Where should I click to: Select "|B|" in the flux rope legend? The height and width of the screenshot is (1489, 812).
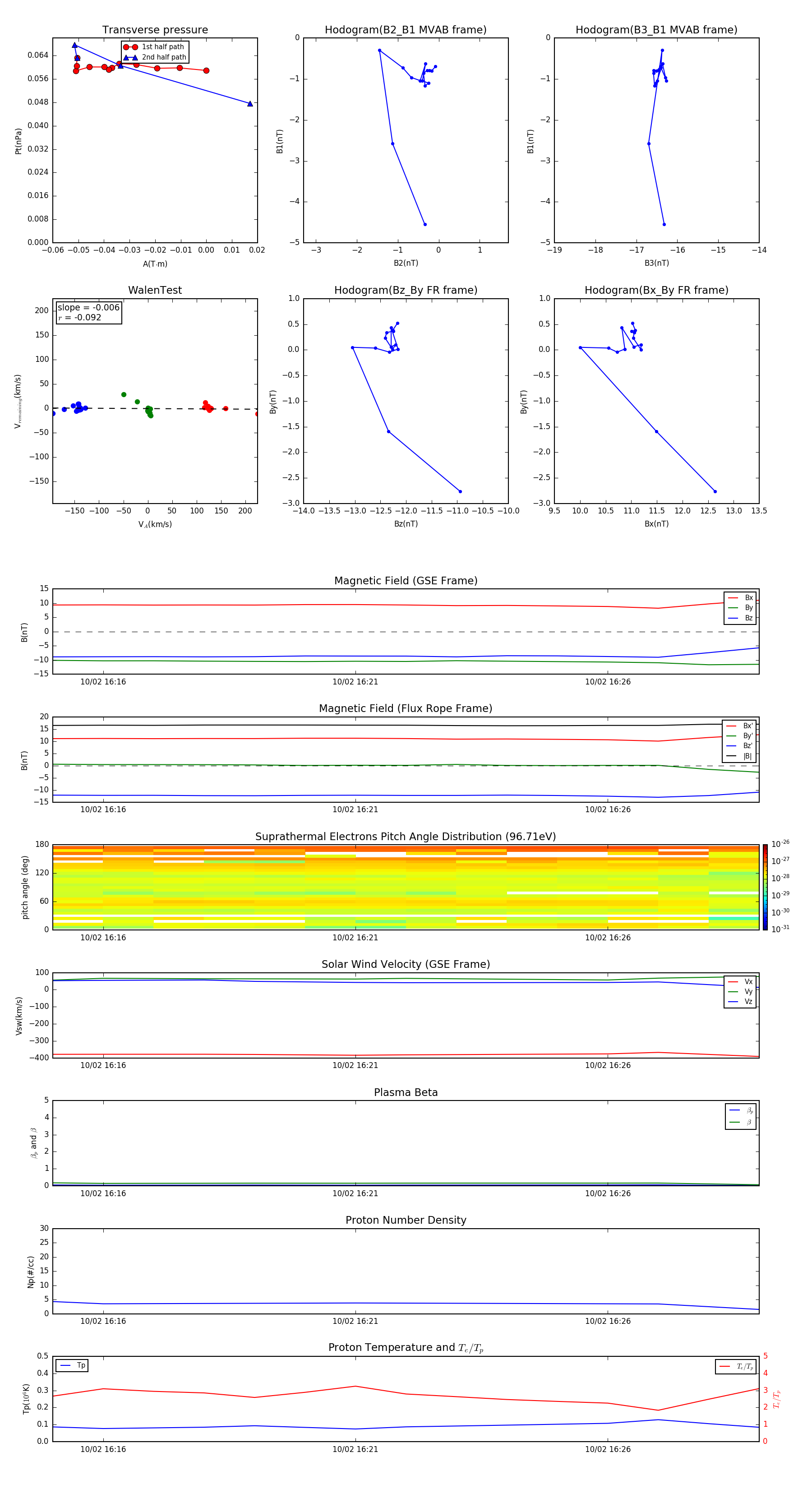point(740,756)
